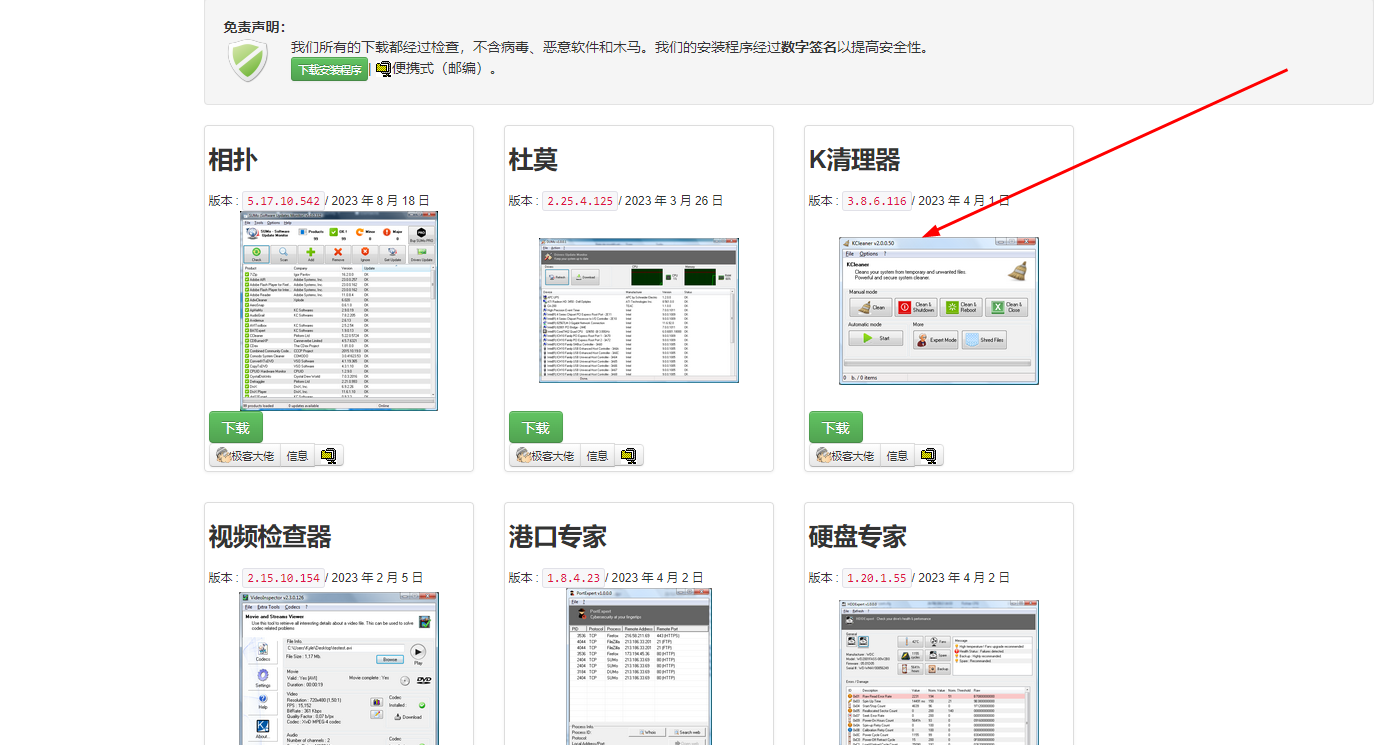Screen dimensions: 1379x745
Task: Click the portable zip icon under K清理器
Action: coord(929,456)
